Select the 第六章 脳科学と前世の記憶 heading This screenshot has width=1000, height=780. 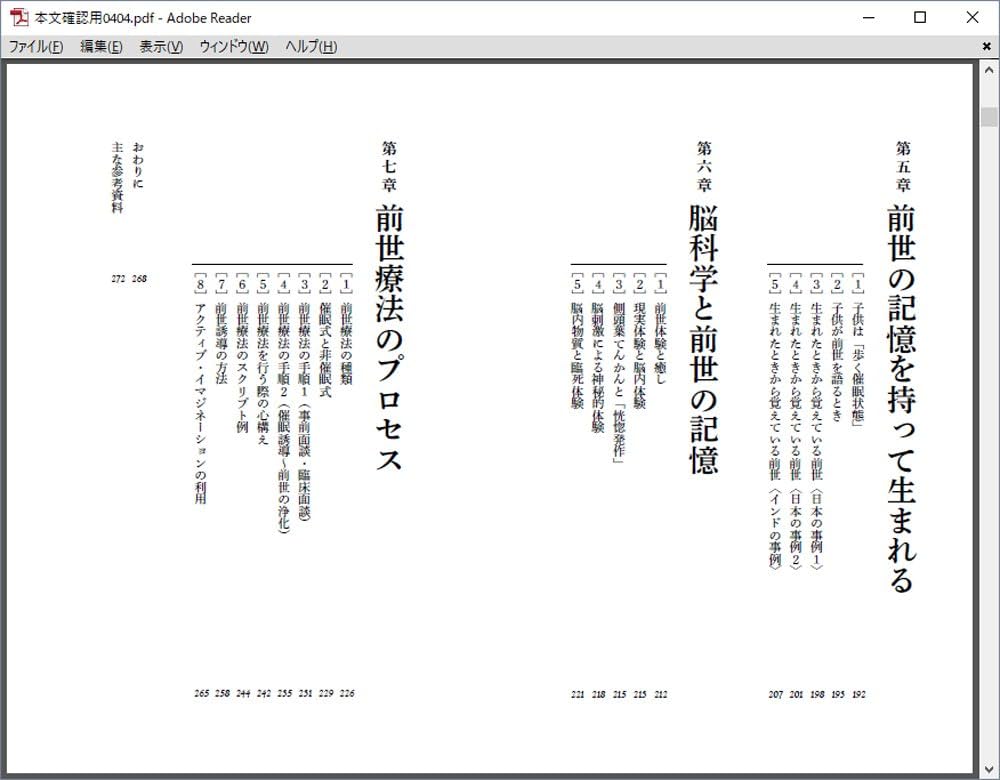tap(706, 300)
